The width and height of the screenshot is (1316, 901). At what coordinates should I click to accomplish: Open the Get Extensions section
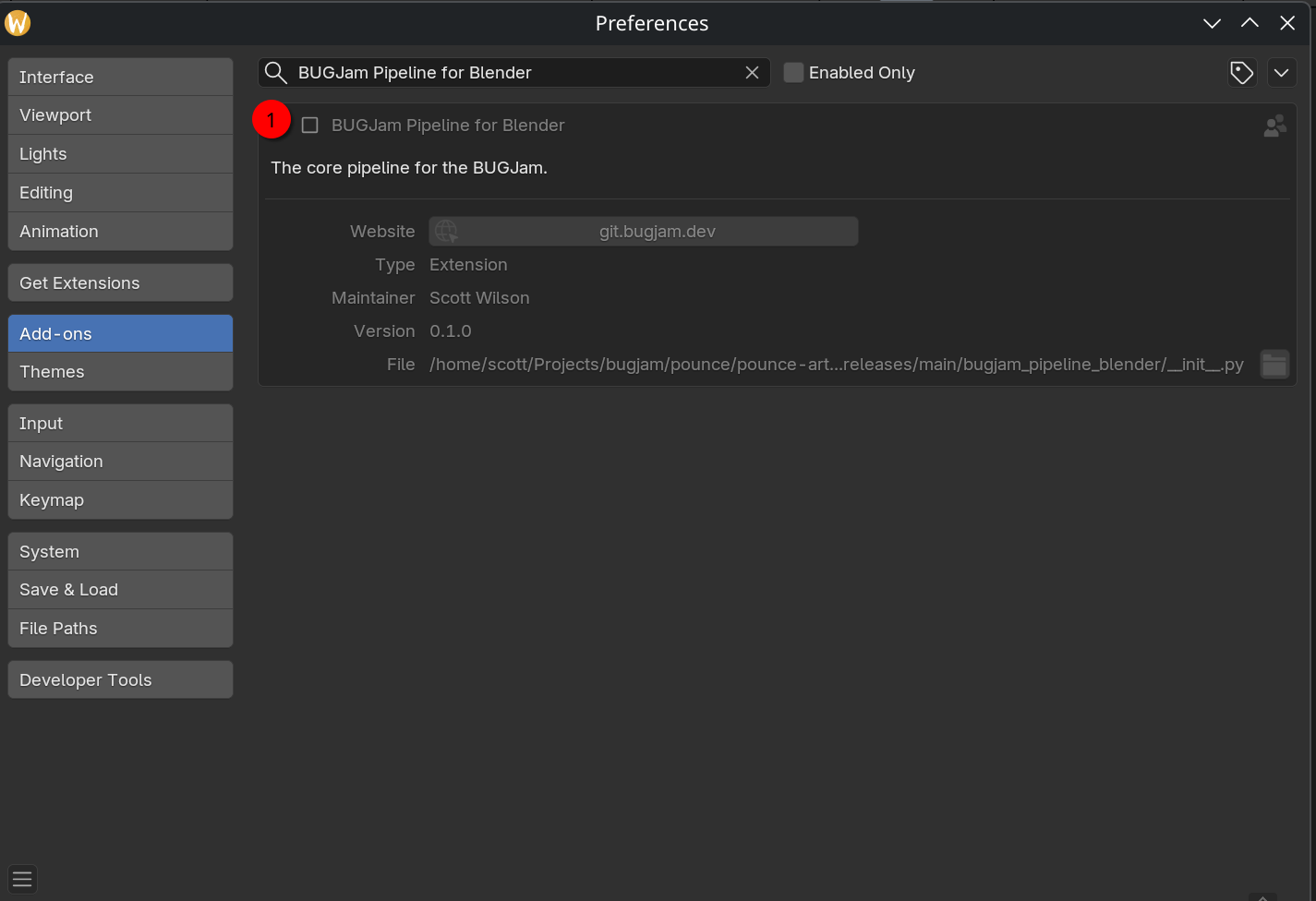click(x=120, y=283)
